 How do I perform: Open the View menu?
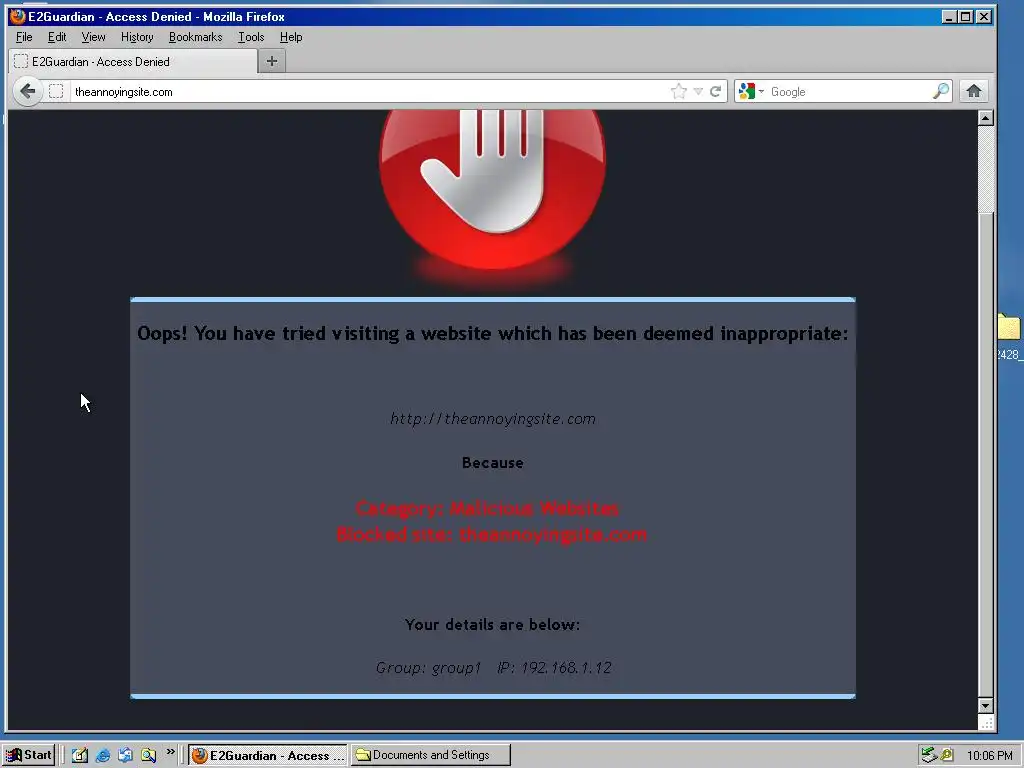pyautogui.click(x=93, y=37)
